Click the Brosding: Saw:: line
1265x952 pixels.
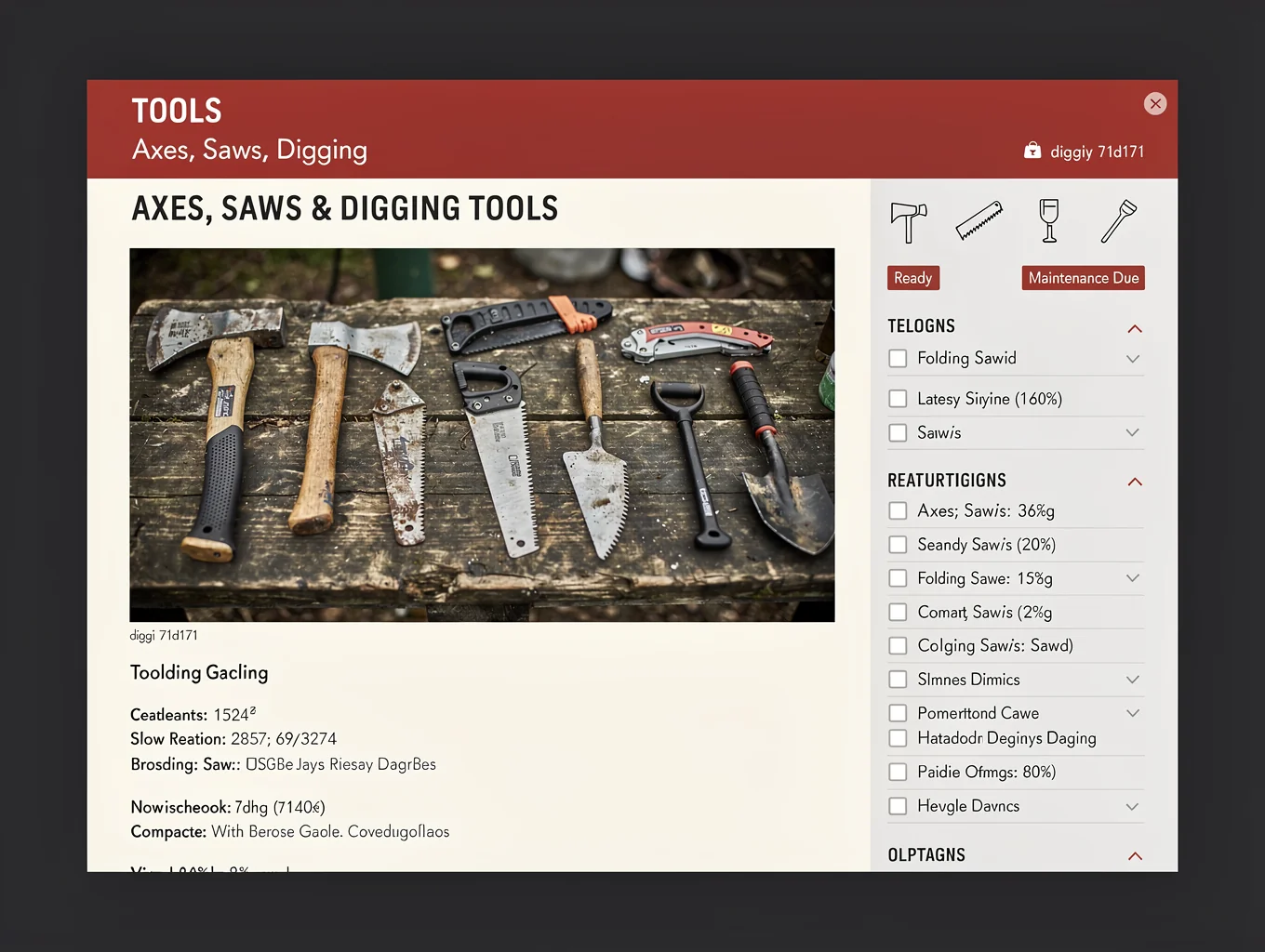coord(283,764)
